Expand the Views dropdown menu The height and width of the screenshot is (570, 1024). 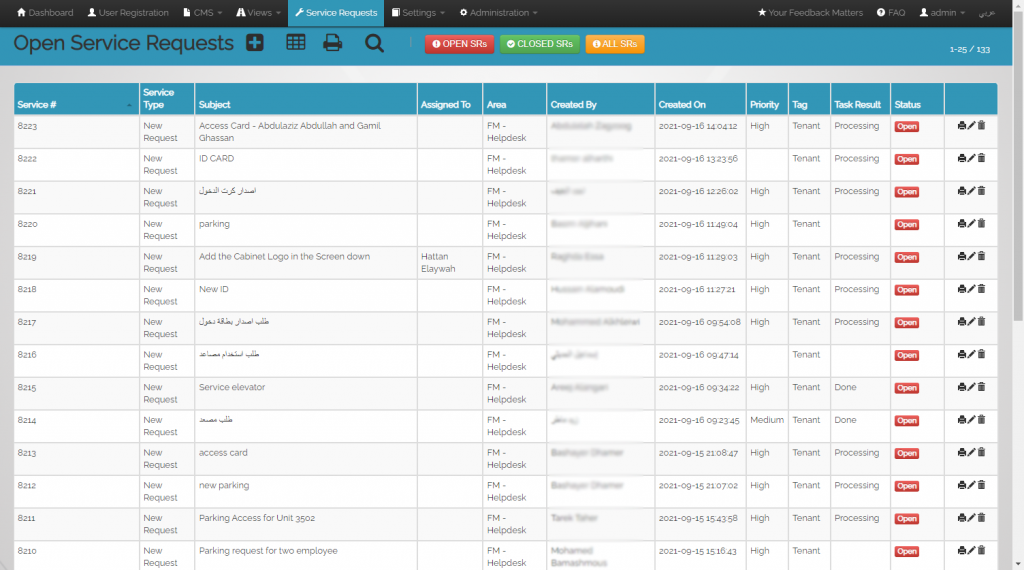(x=258, y=13)
